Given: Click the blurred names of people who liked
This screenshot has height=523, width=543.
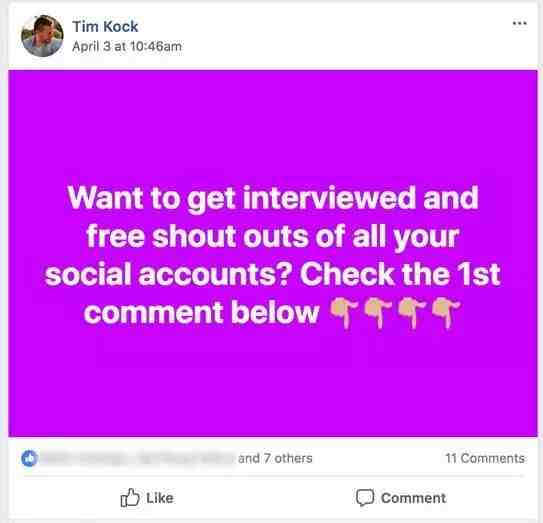Looking at the screenshot, I should click(138, 458).
